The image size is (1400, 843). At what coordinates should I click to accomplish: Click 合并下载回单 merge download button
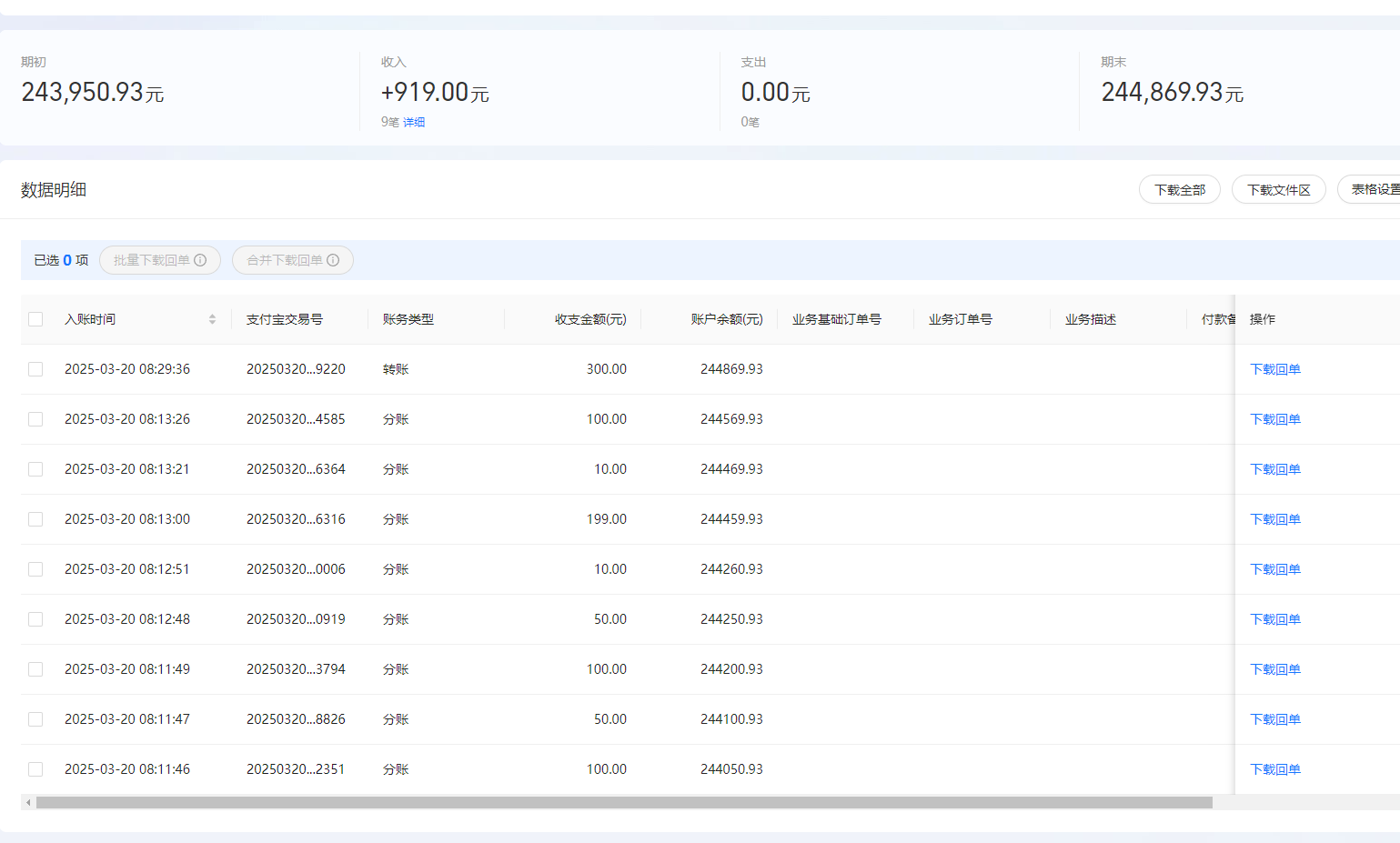pos(293,260)
